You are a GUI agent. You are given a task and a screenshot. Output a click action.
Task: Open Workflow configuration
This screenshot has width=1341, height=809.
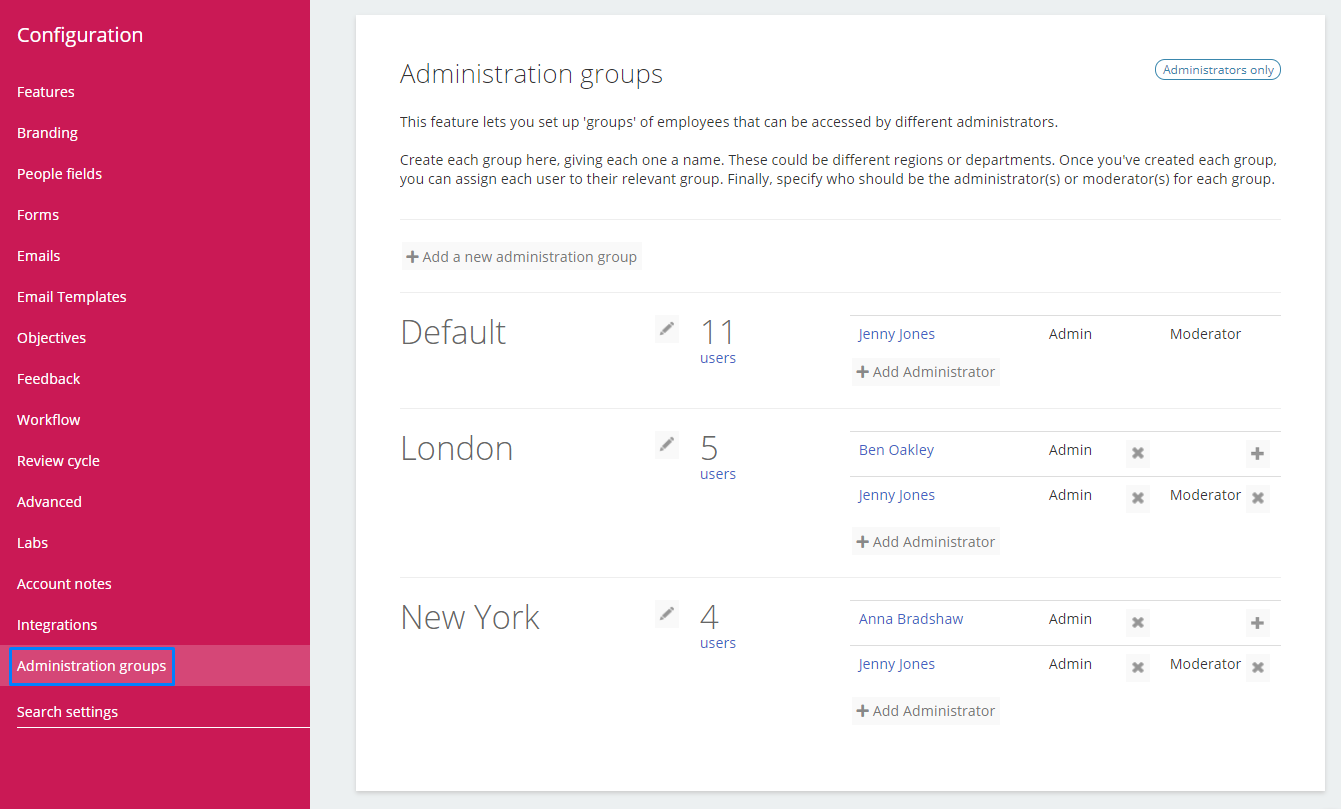tap(49, 420)
